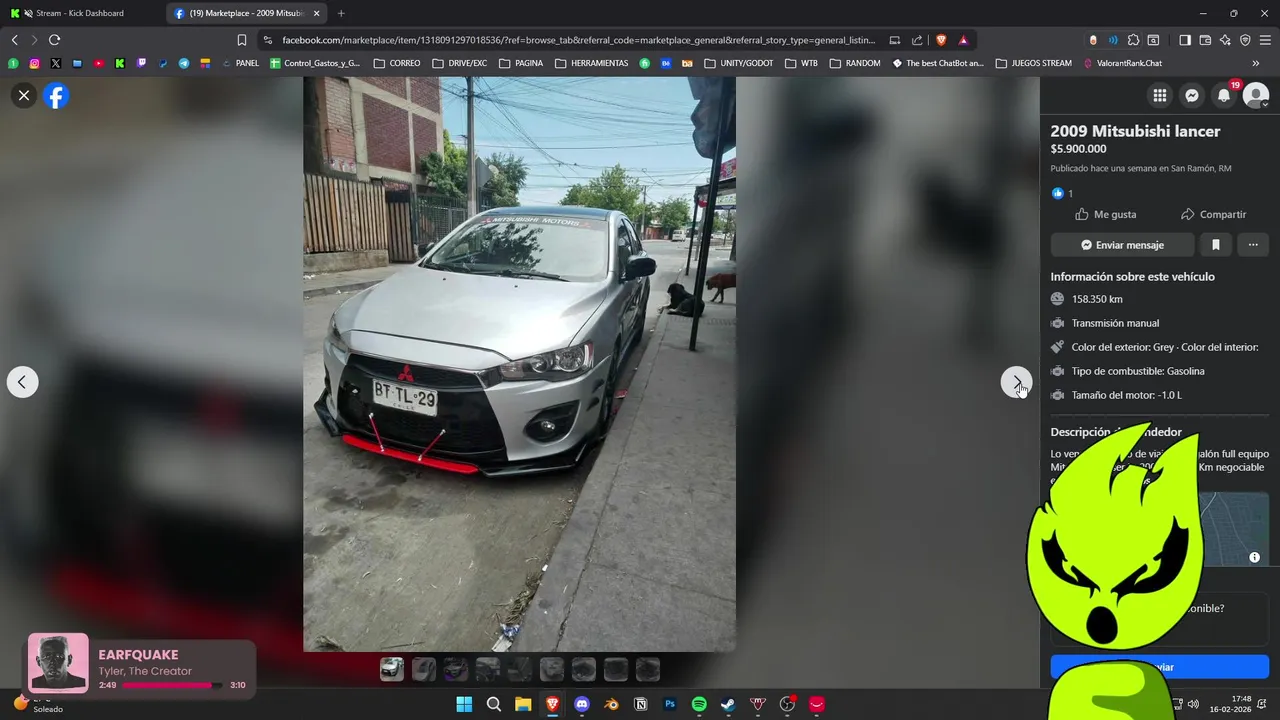1280x720 pixels.
Task: Select the second photo thumbnail
Action: coord(424,669)
